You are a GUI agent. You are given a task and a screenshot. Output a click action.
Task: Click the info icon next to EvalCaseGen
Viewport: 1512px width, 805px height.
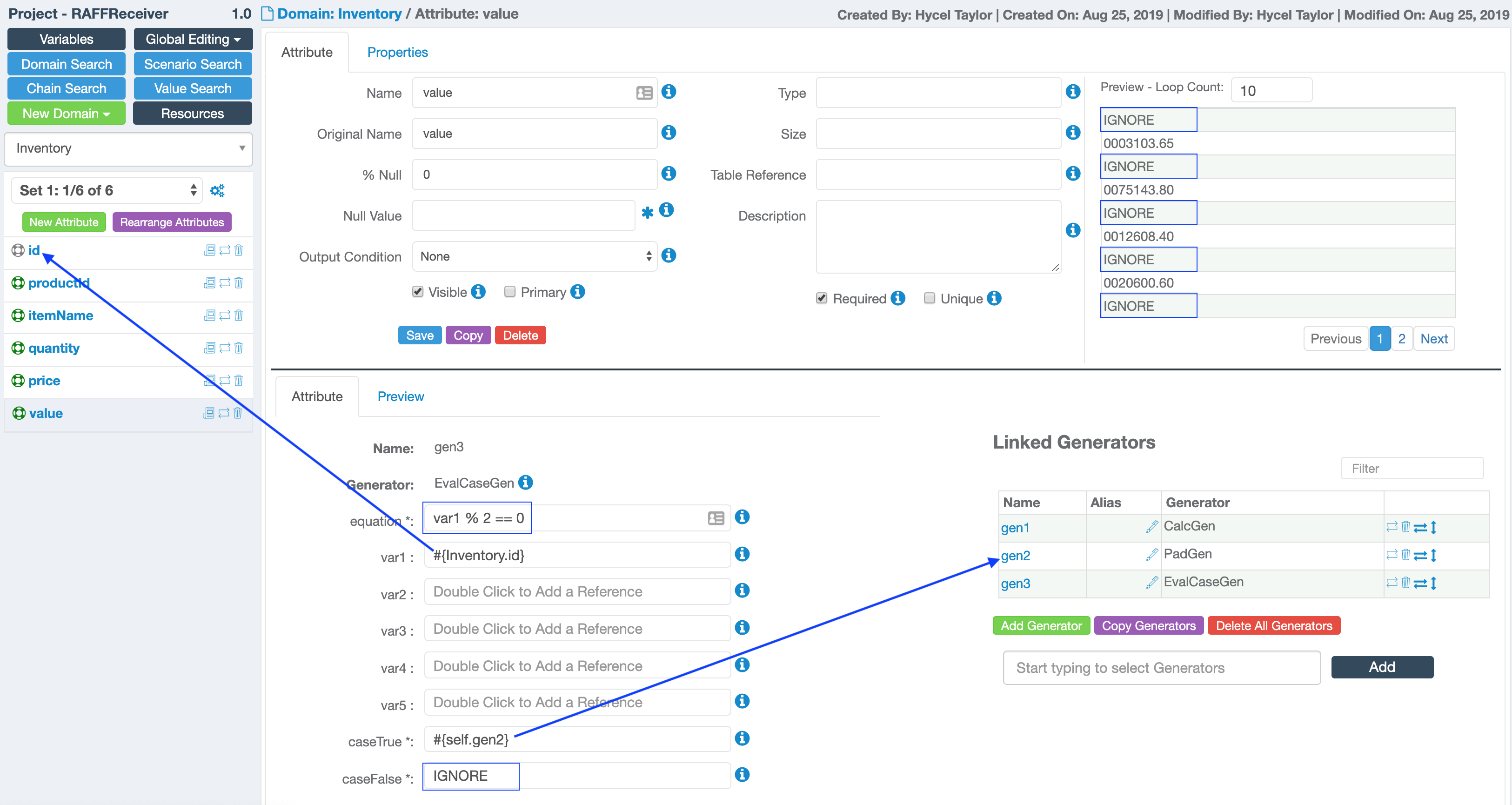(x=526, y=483)
